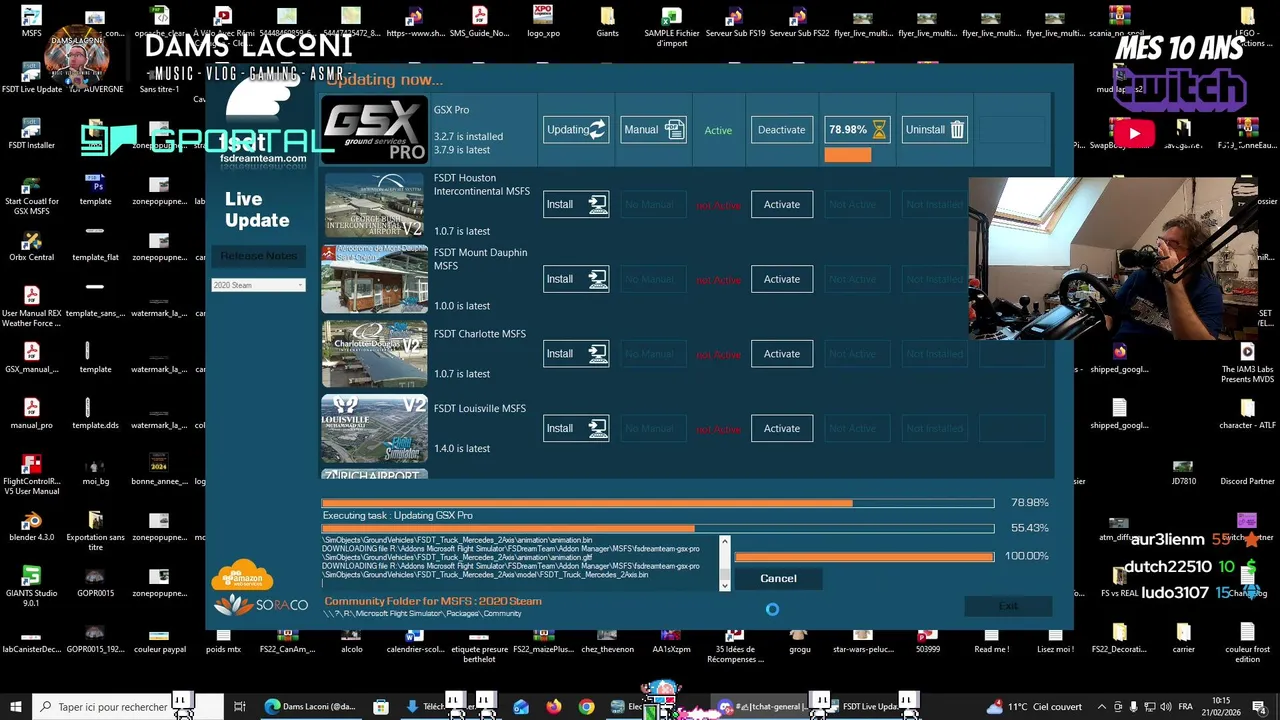Open Task View on the taskbar
Screen dimensions: 1280x720
point(240,707)
